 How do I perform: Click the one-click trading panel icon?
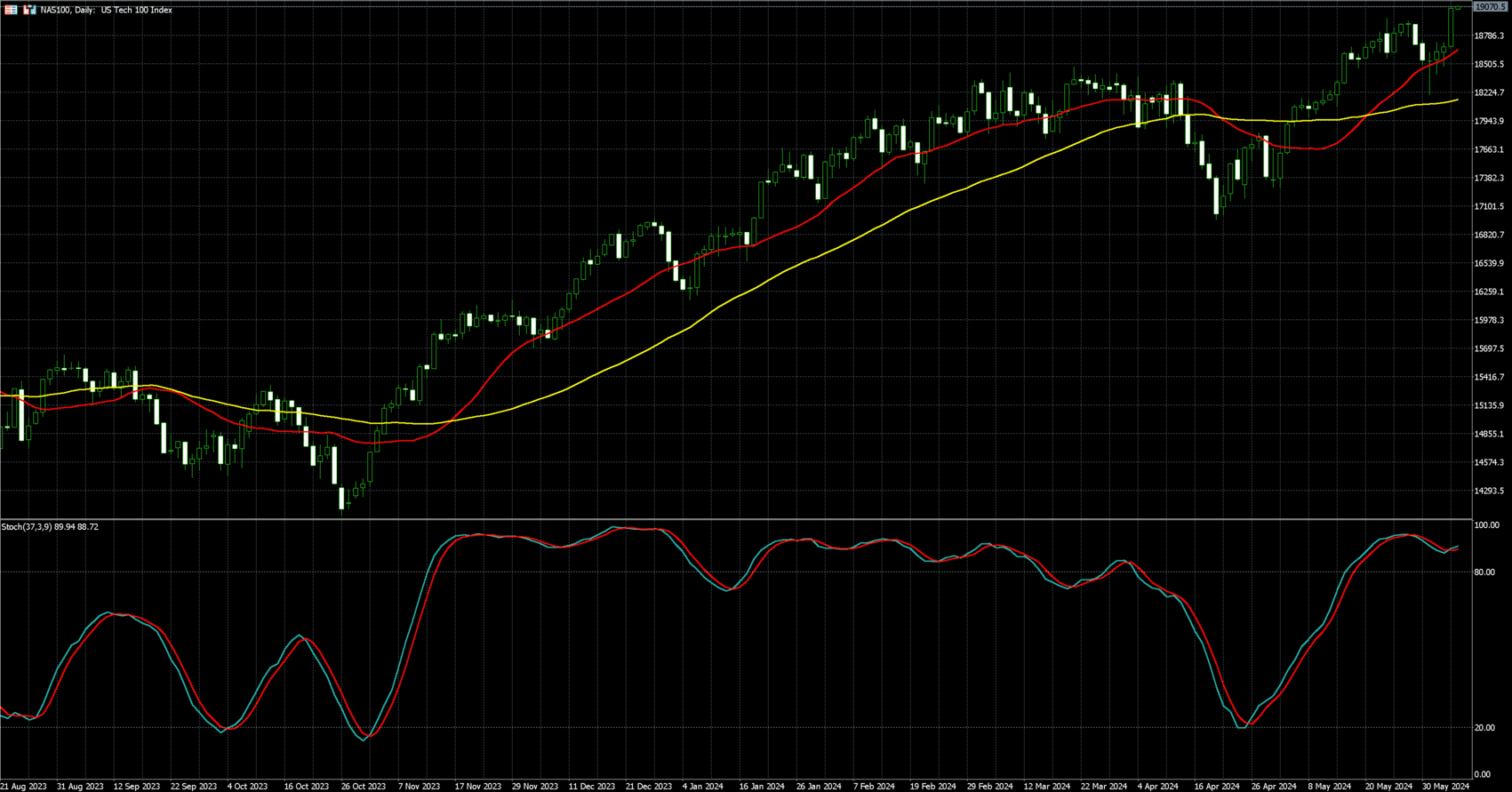click(12, 10)
